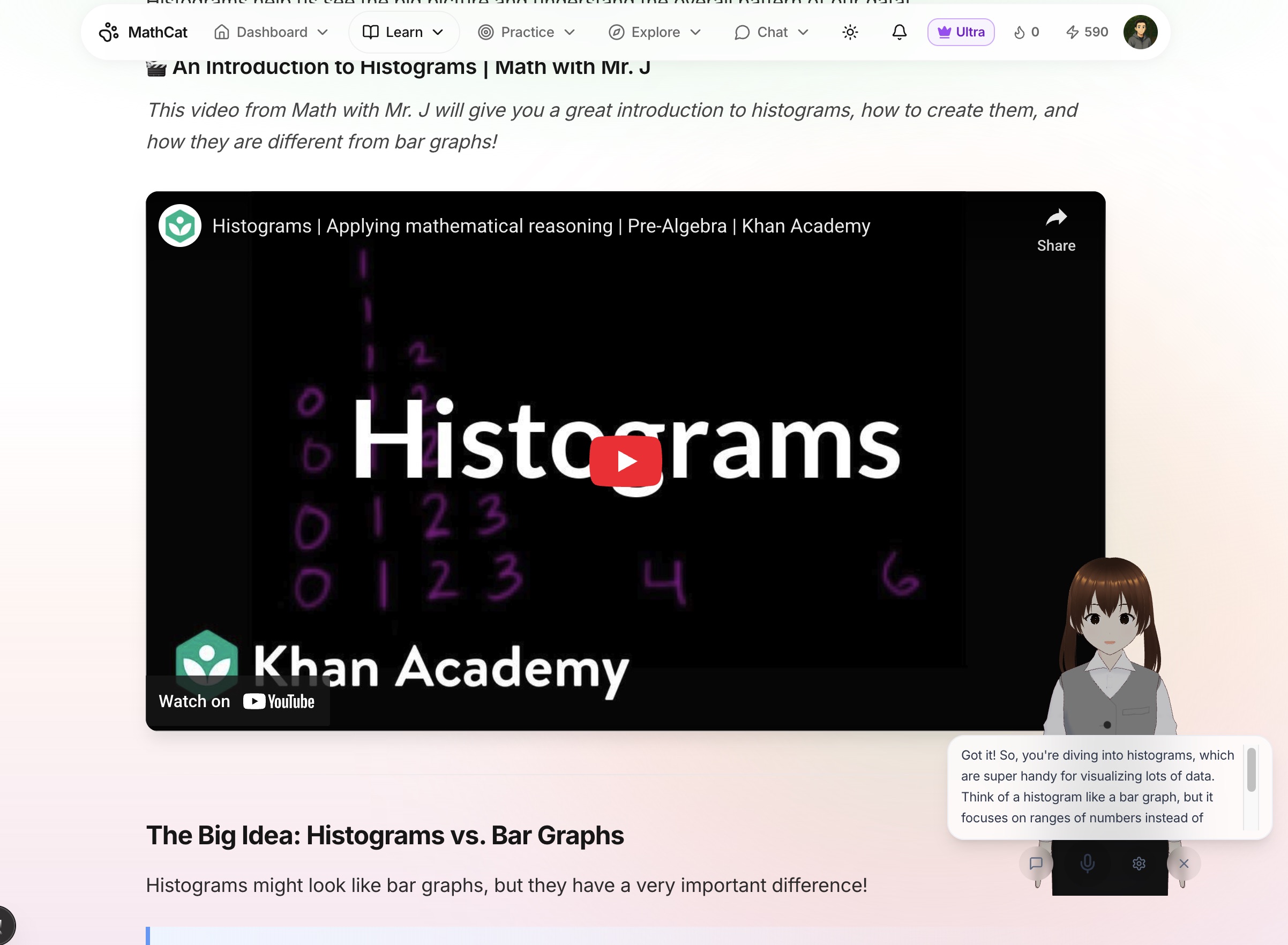The image size is (1288, 945).
Task: Toggle light/dark theme sun icon
Action: [x=850, y=32]
